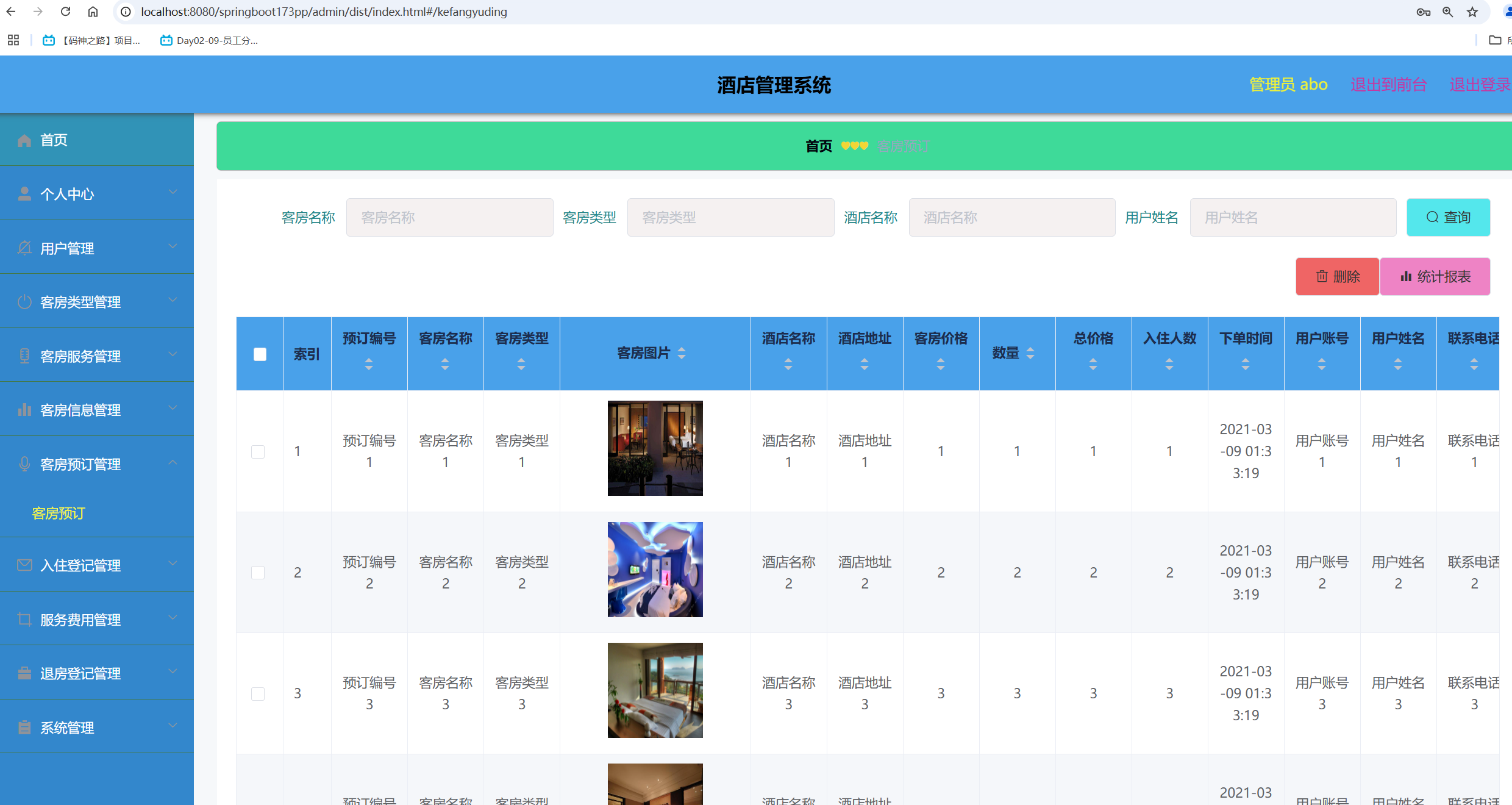Open the apps grid icon
This screenshot has height=805, width=1512.
click(13, 40)
